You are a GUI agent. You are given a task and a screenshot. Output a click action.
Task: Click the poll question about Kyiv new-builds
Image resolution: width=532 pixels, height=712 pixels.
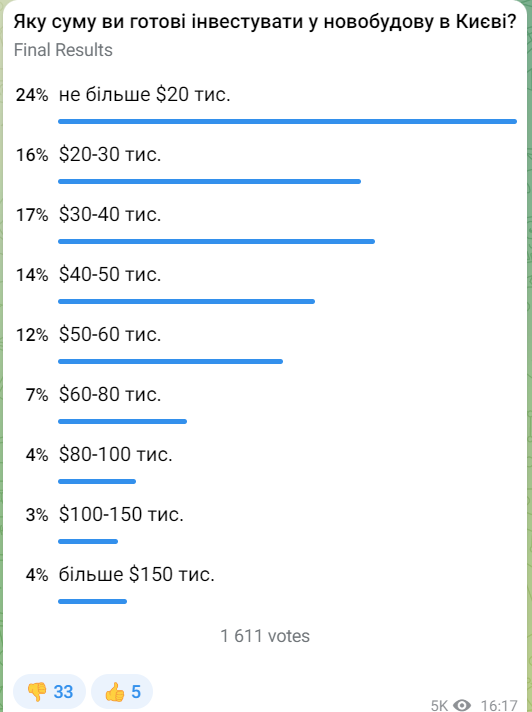[x=265, y=22]
